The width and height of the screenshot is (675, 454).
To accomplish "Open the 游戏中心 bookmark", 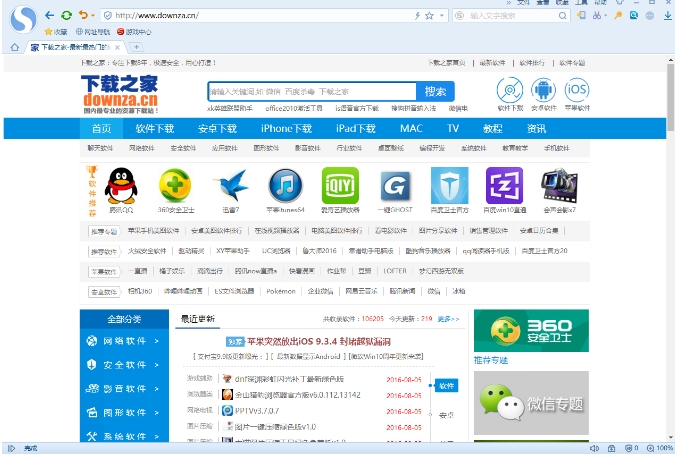I will tap(134, 32).
